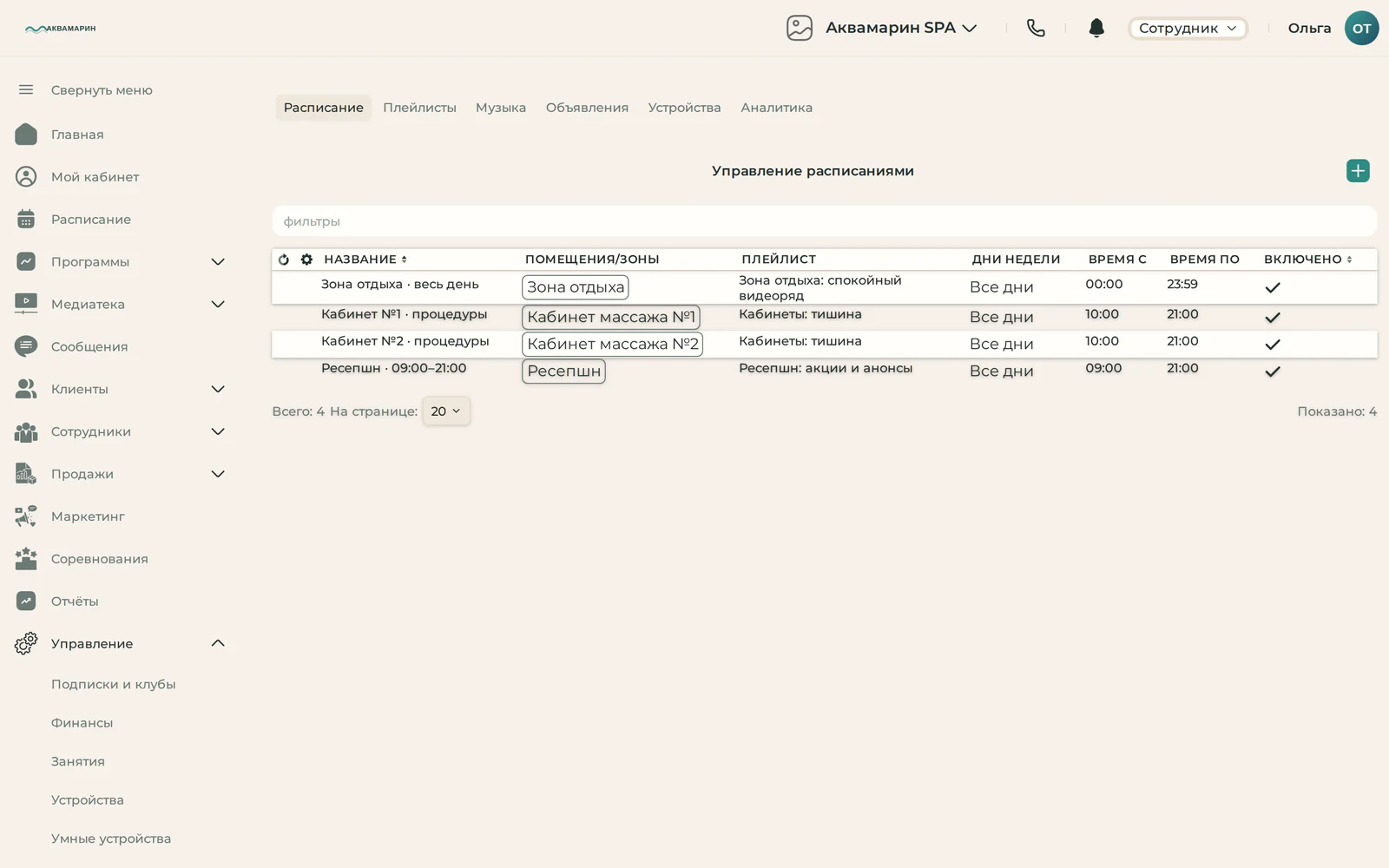Open the Аквамарин SPA location dropdown

[x=901, y=28]
